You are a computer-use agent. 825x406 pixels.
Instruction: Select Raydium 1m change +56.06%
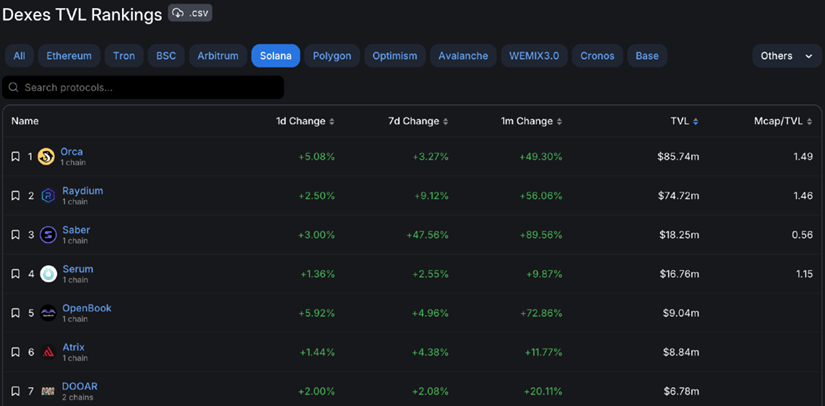(541, 196)
